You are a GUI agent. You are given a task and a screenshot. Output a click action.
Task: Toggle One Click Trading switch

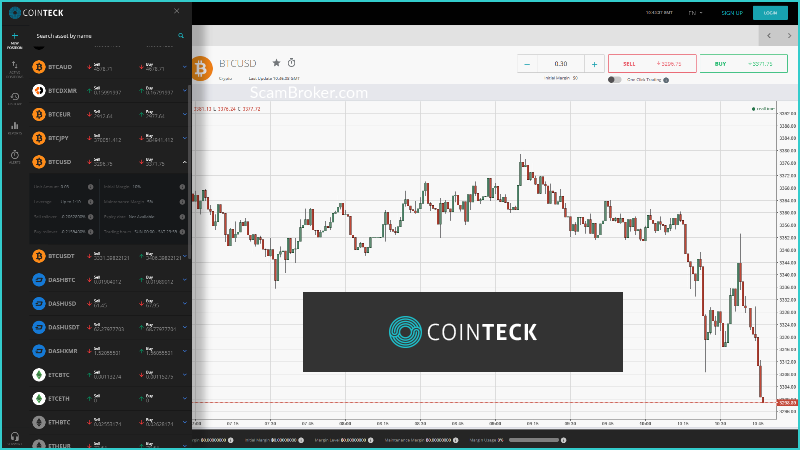coord(615,80)
